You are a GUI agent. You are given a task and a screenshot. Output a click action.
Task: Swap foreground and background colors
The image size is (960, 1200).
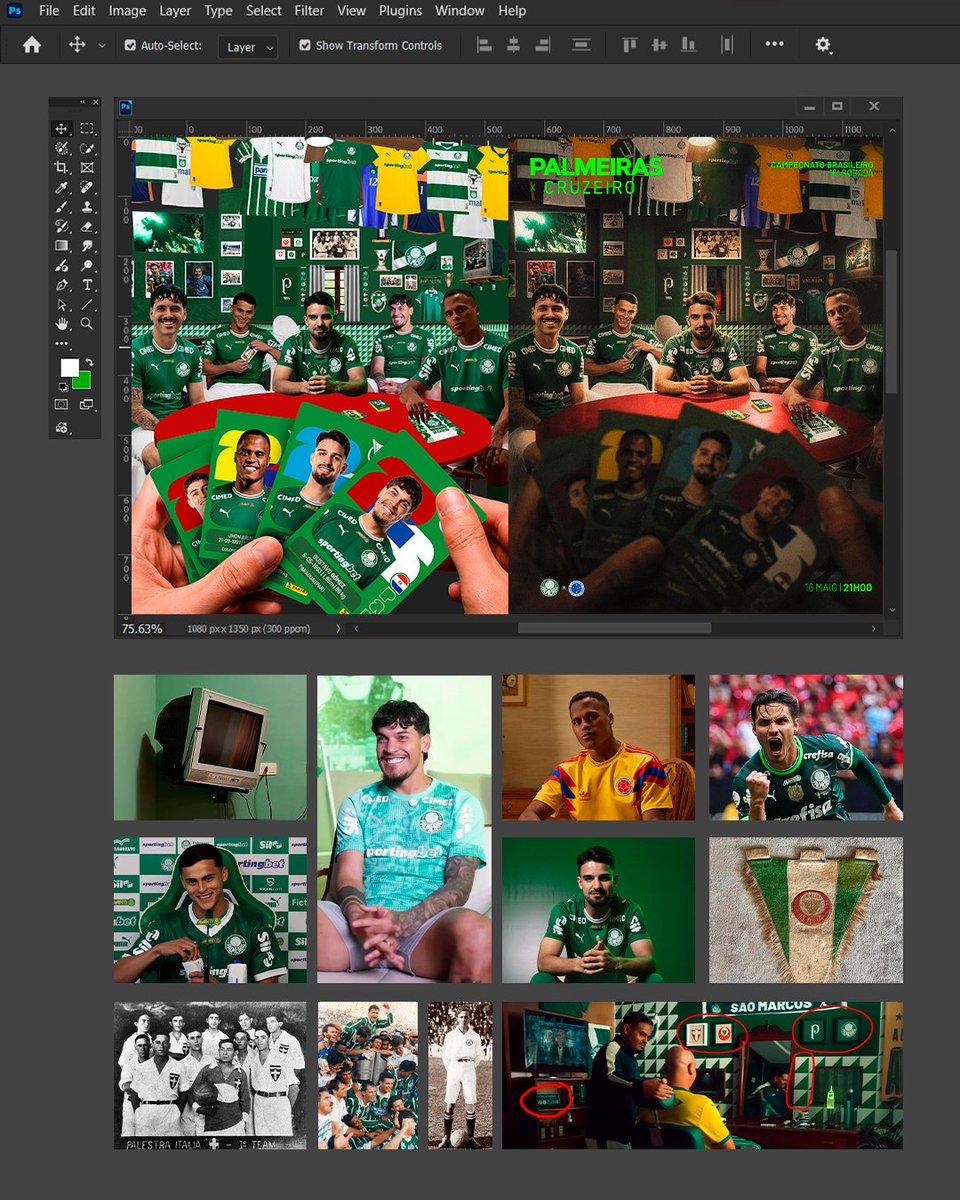point(89,362)
